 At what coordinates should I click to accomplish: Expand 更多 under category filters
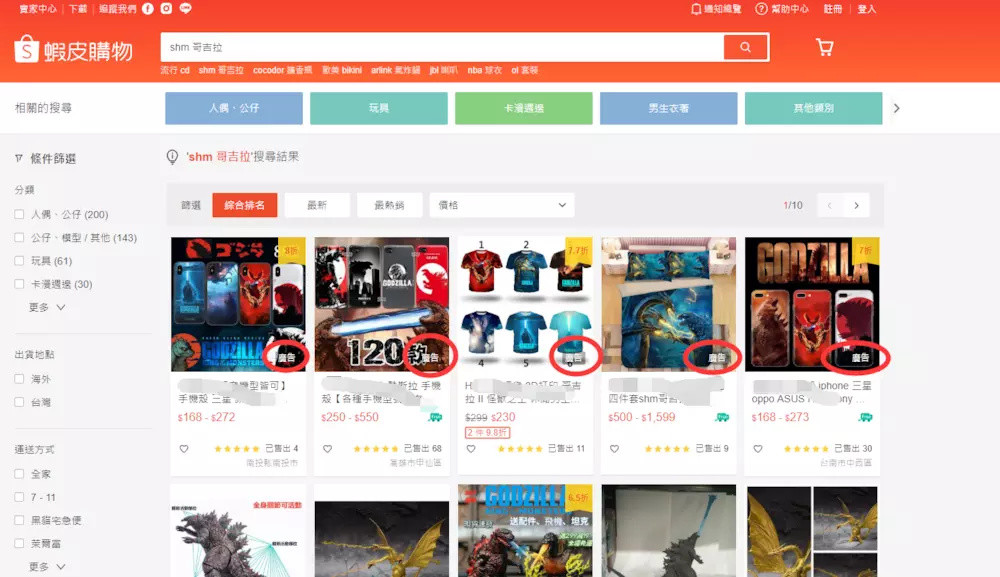(47, 307)
